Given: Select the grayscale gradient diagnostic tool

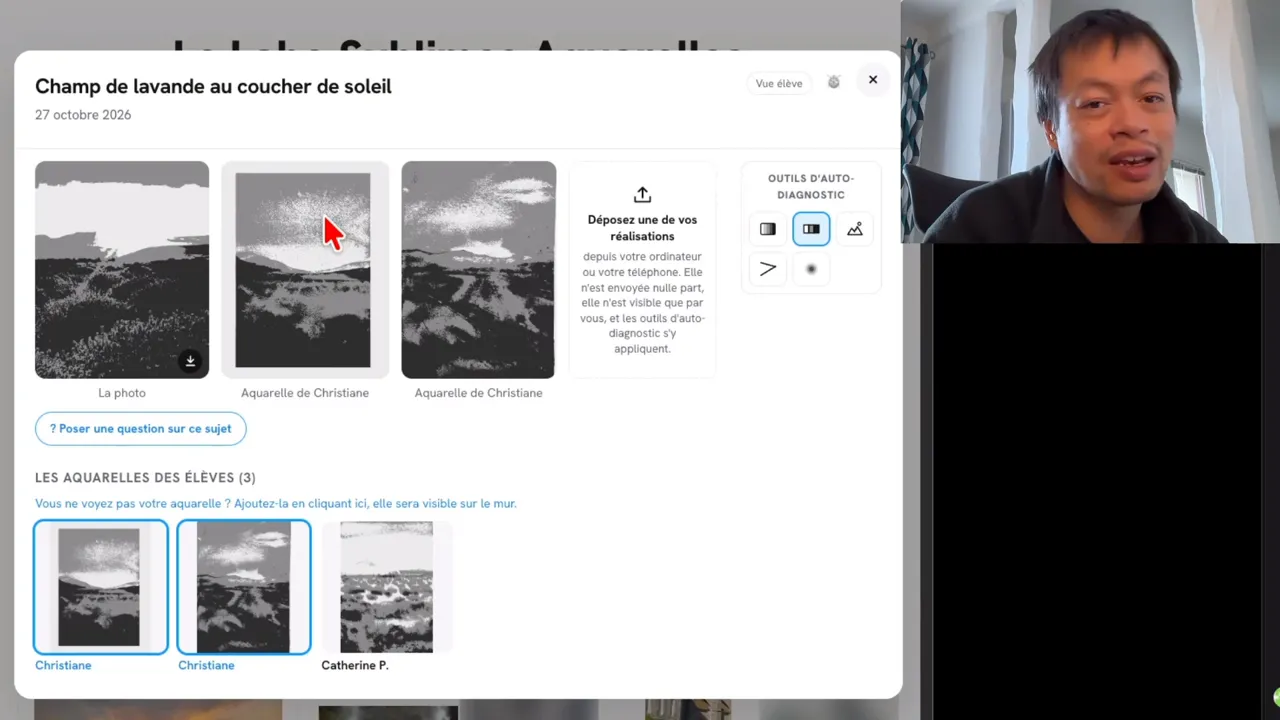Looking at the screenshot, I should (x=767, y=229).
